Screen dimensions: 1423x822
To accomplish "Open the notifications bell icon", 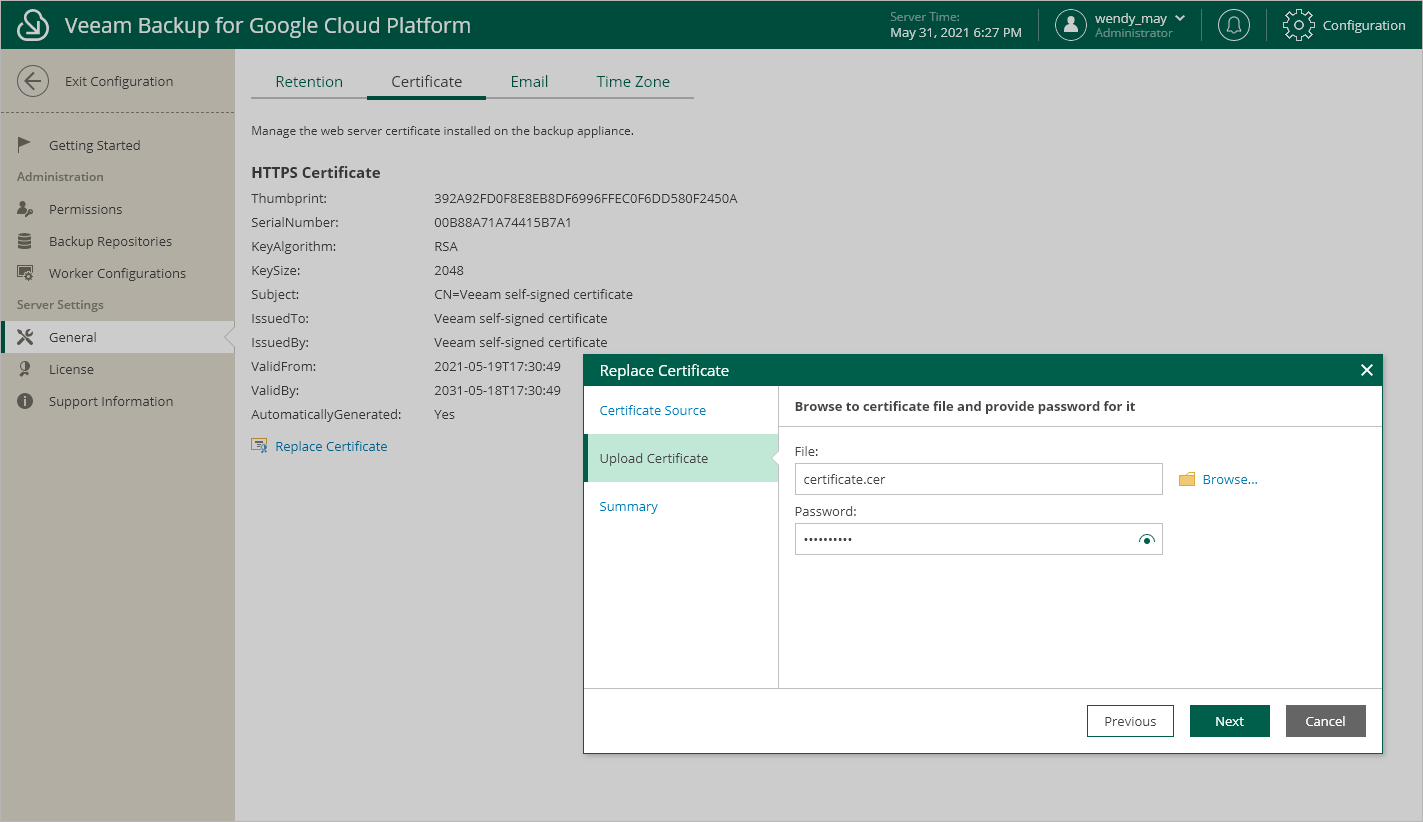I will (x=1234, y=25).
